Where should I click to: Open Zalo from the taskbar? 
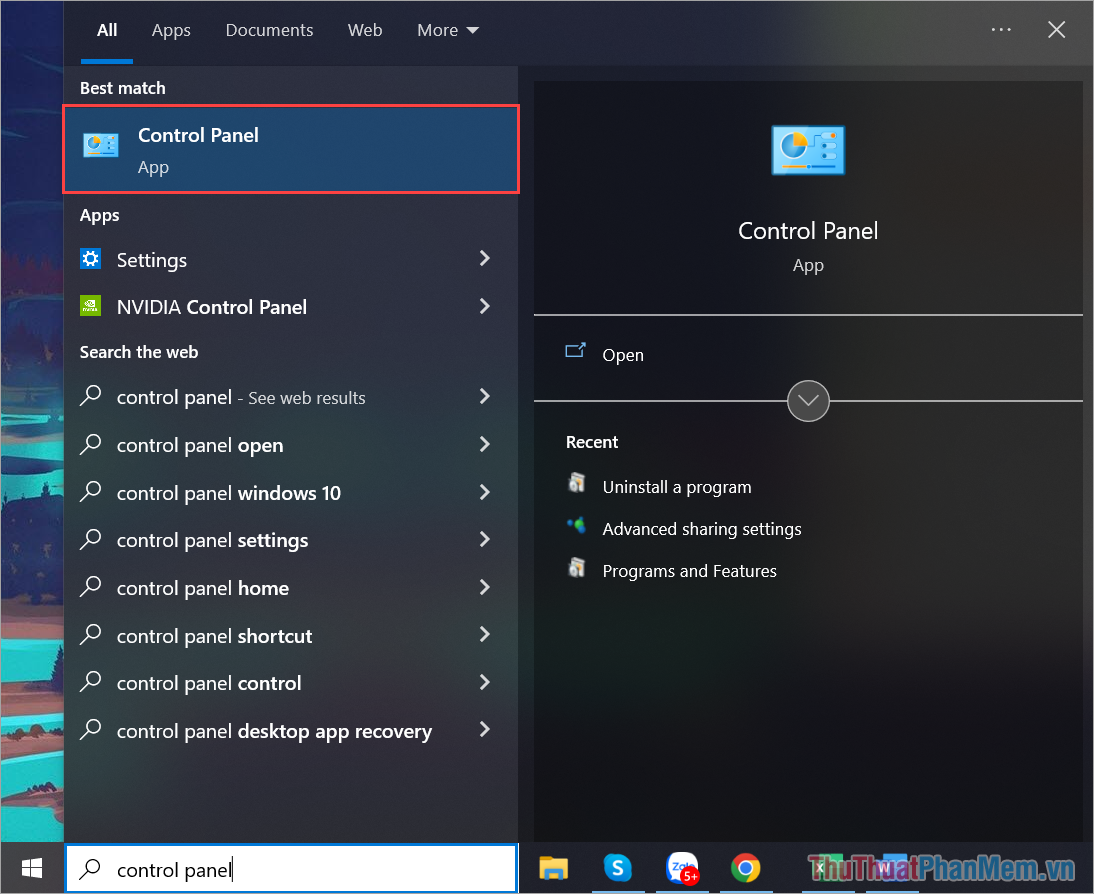(681, 868)
